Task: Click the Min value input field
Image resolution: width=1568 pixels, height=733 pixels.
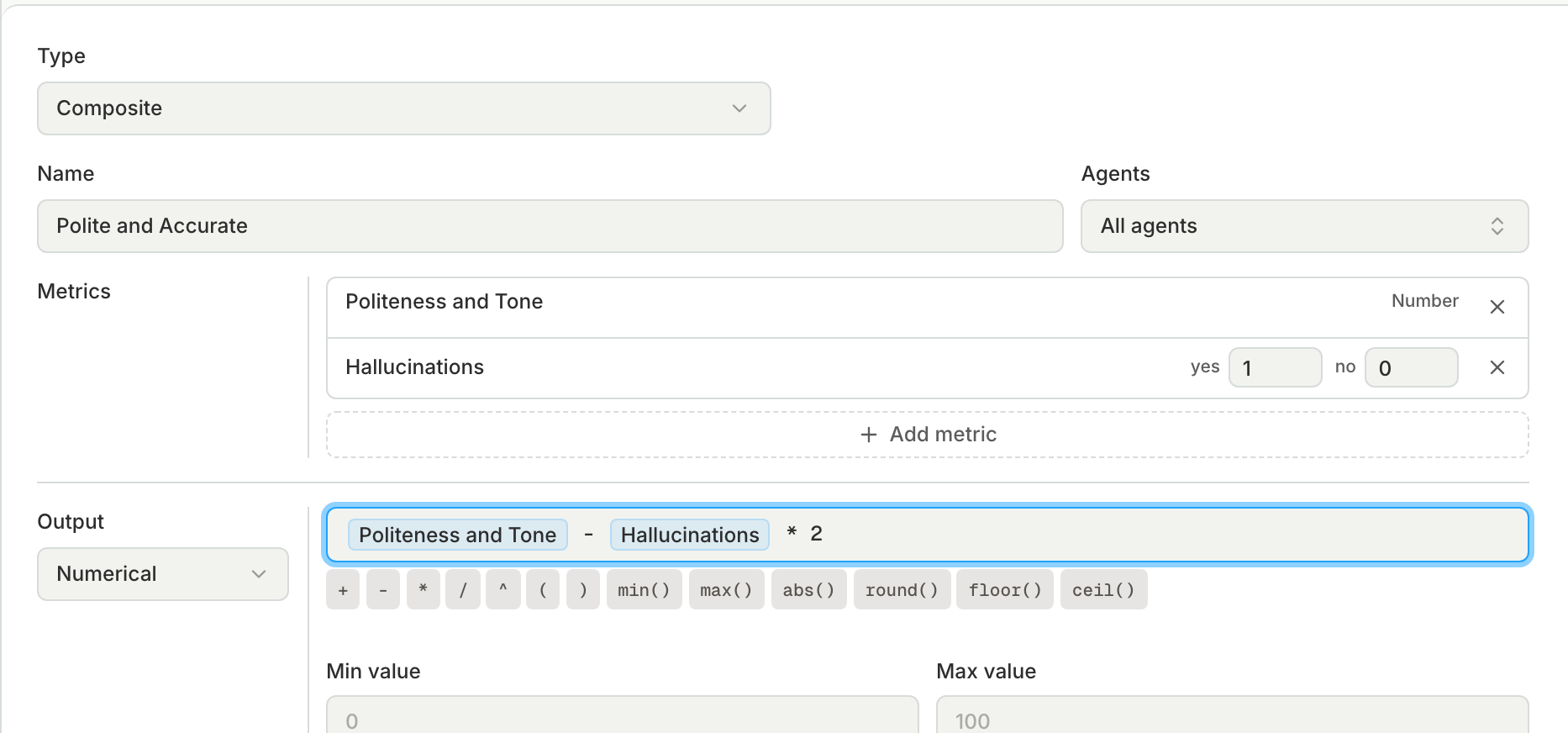Action: tap(623, 715)
